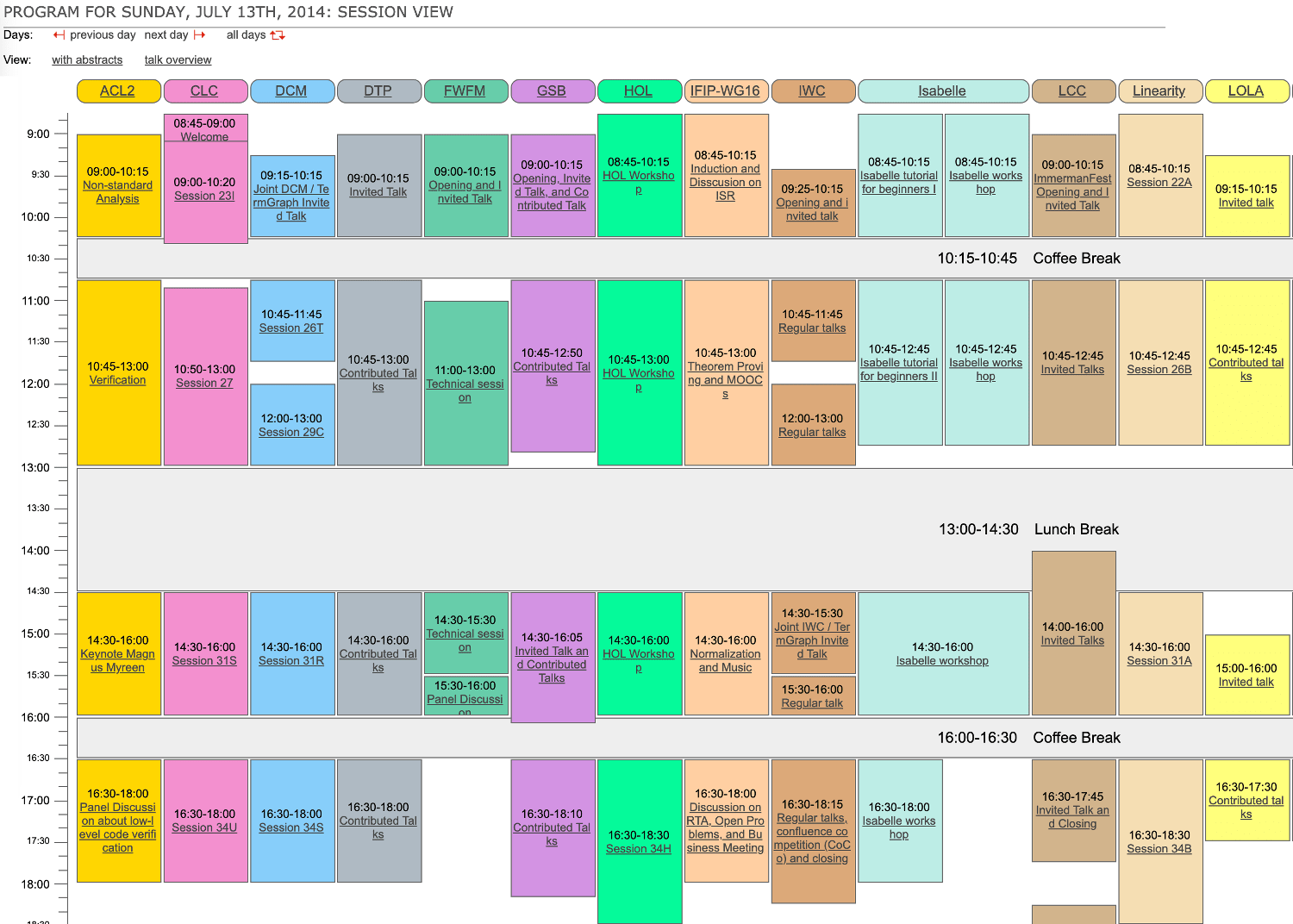Open Session 31S link
The height and width of the screenshot is (924, 1293).
click(x=204, y=661)
